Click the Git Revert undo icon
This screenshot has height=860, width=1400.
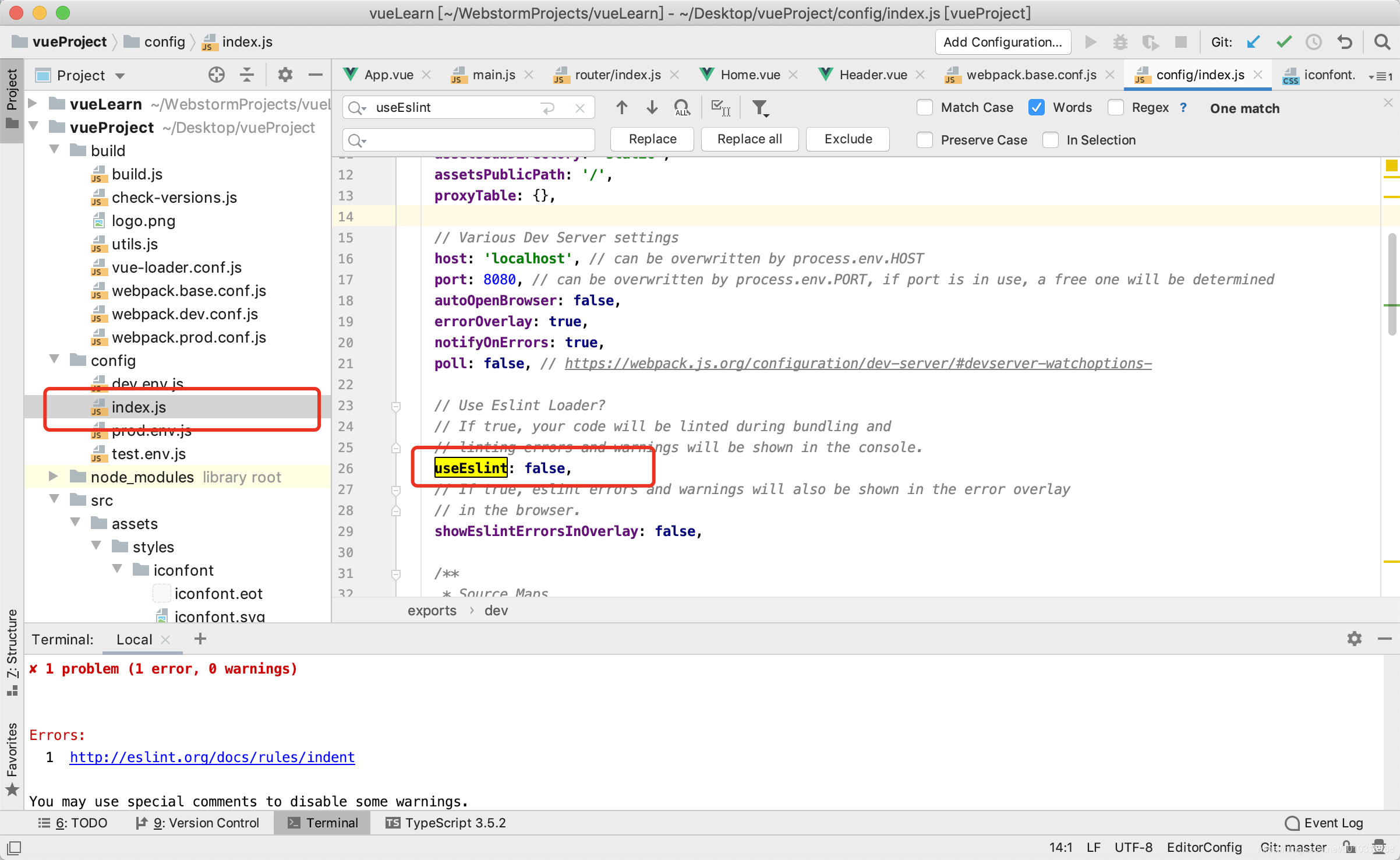1345,42
